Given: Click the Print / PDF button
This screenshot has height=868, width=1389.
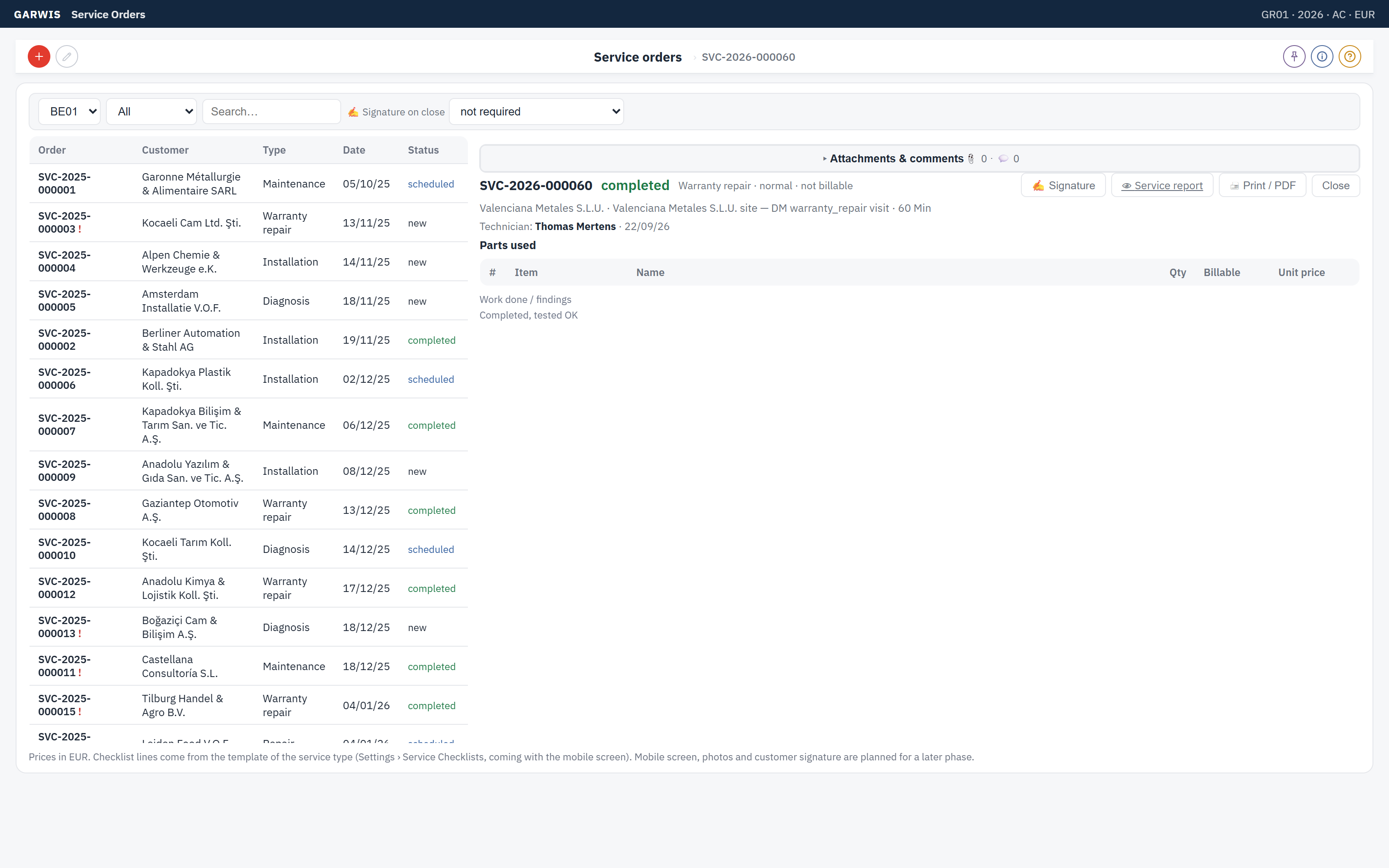Looking at the screenshot, I should click(x=1262, y=185).
